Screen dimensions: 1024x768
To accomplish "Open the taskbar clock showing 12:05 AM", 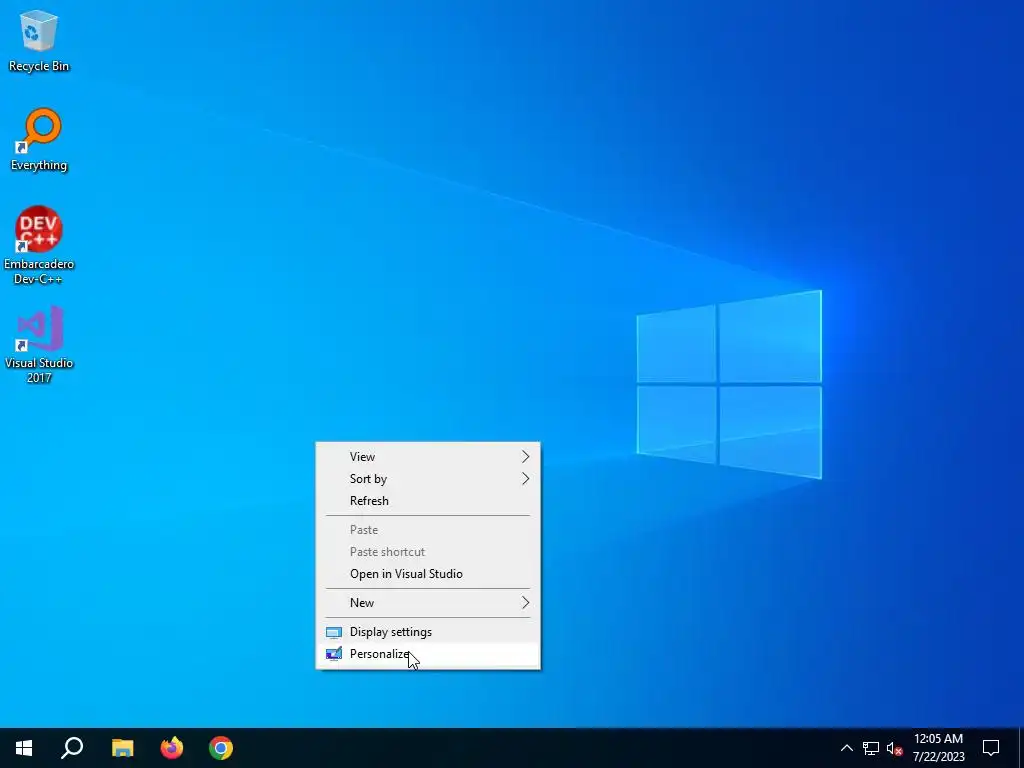I will coord(938,748).
